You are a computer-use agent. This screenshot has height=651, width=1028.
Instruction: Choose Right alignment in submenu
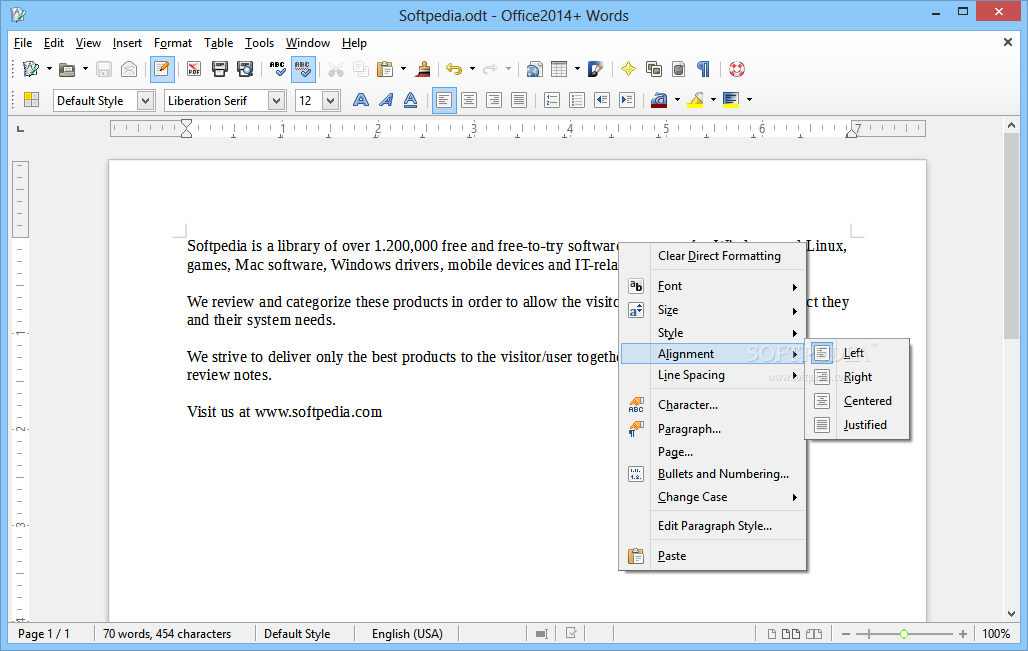[857, 377]
